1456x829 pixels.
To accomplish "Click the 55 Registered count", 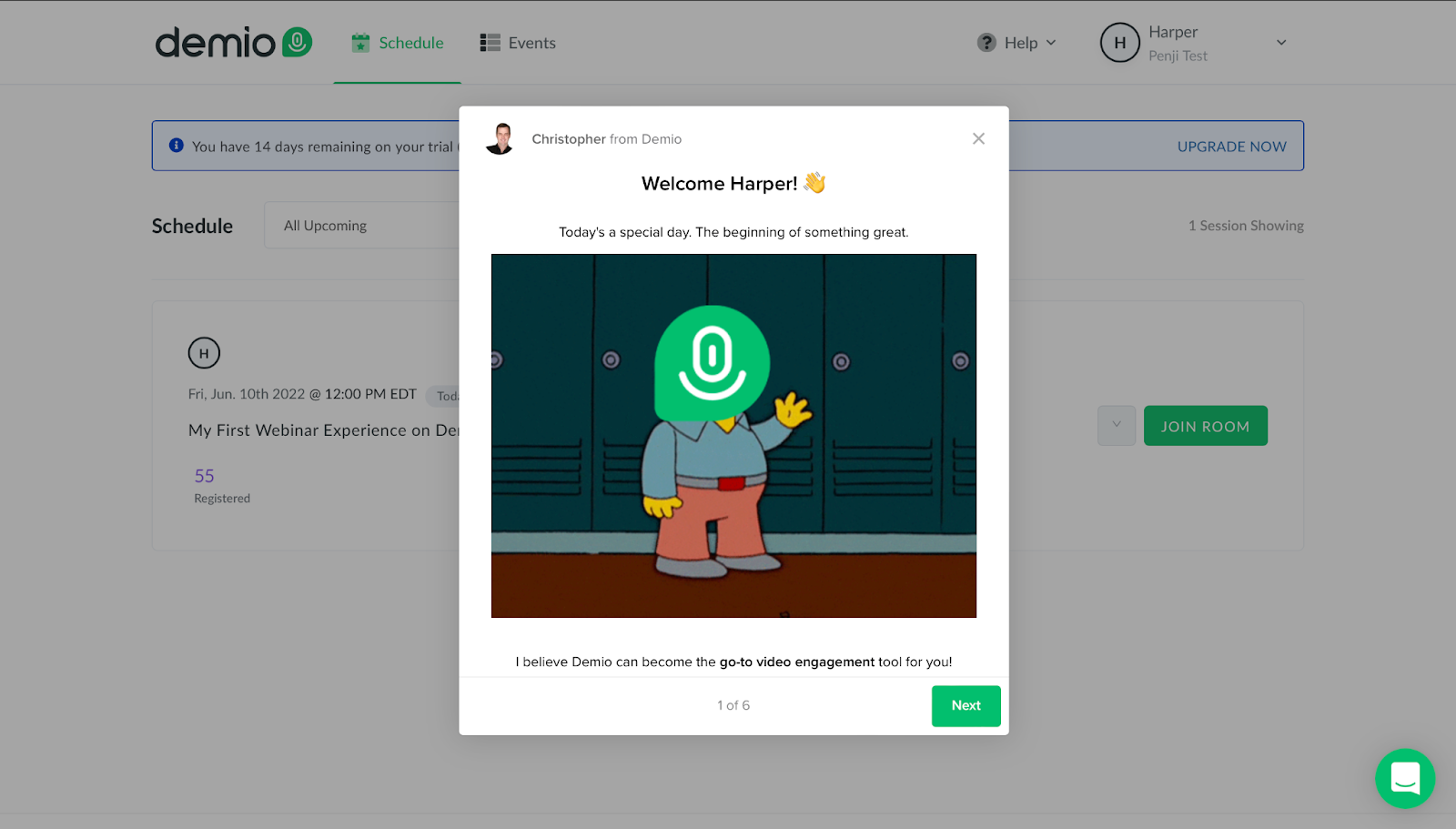I will 222,486.
